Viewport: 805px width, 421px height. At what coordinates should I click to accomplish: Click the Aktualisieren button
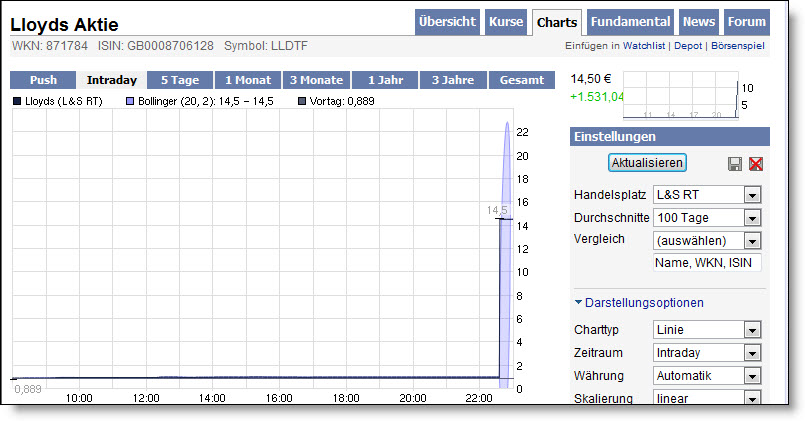click(x=647, y=163)
